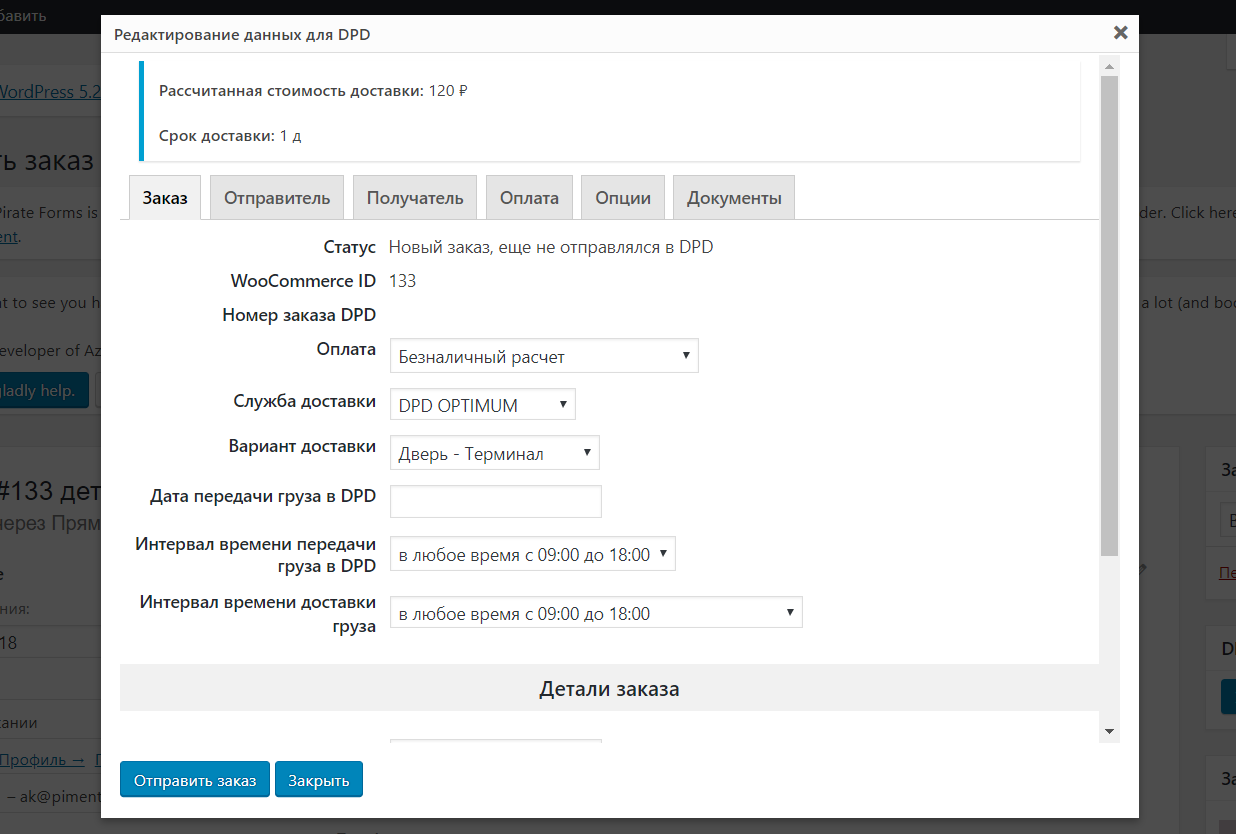Click the Отправить заказ button
1236x834 pixels.
tap(195, 780)
